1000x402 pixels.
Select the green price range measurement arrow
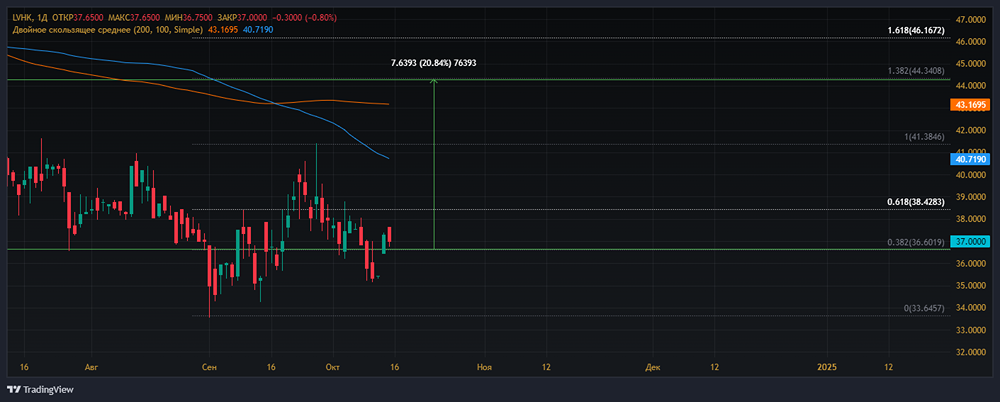point(434,164)
